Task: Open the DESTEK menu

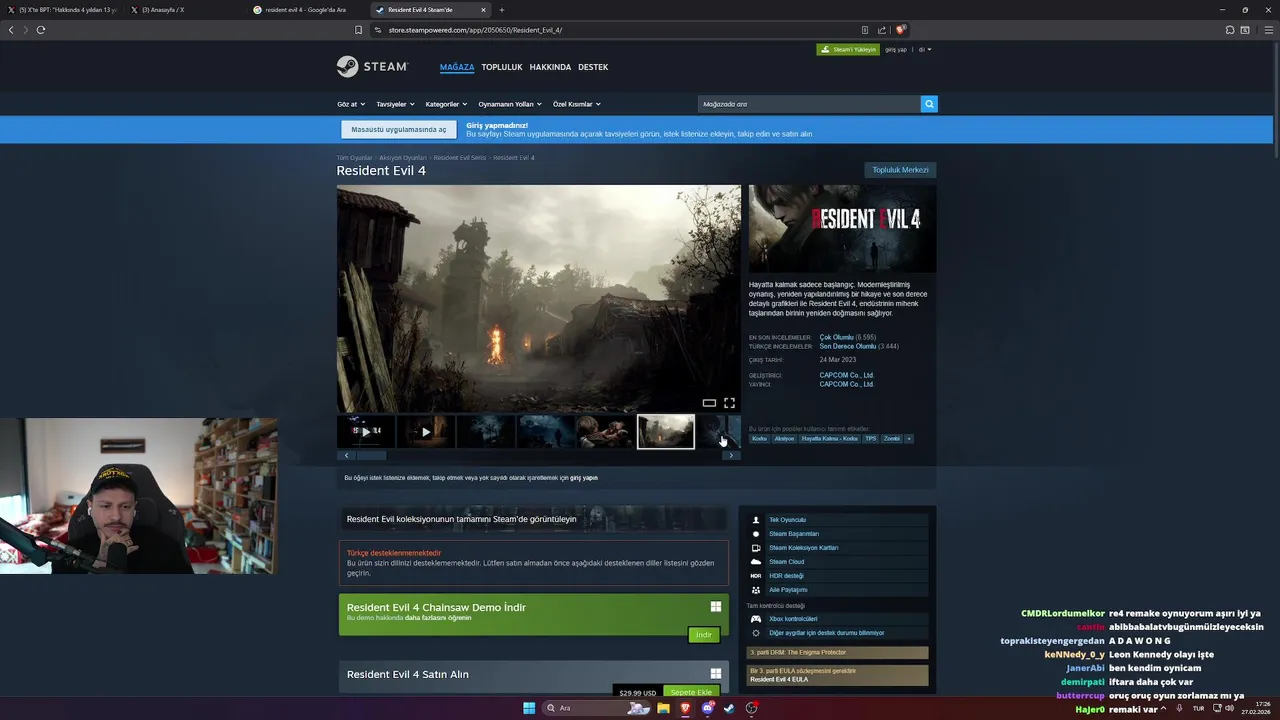Action: (x=593, y=67)
